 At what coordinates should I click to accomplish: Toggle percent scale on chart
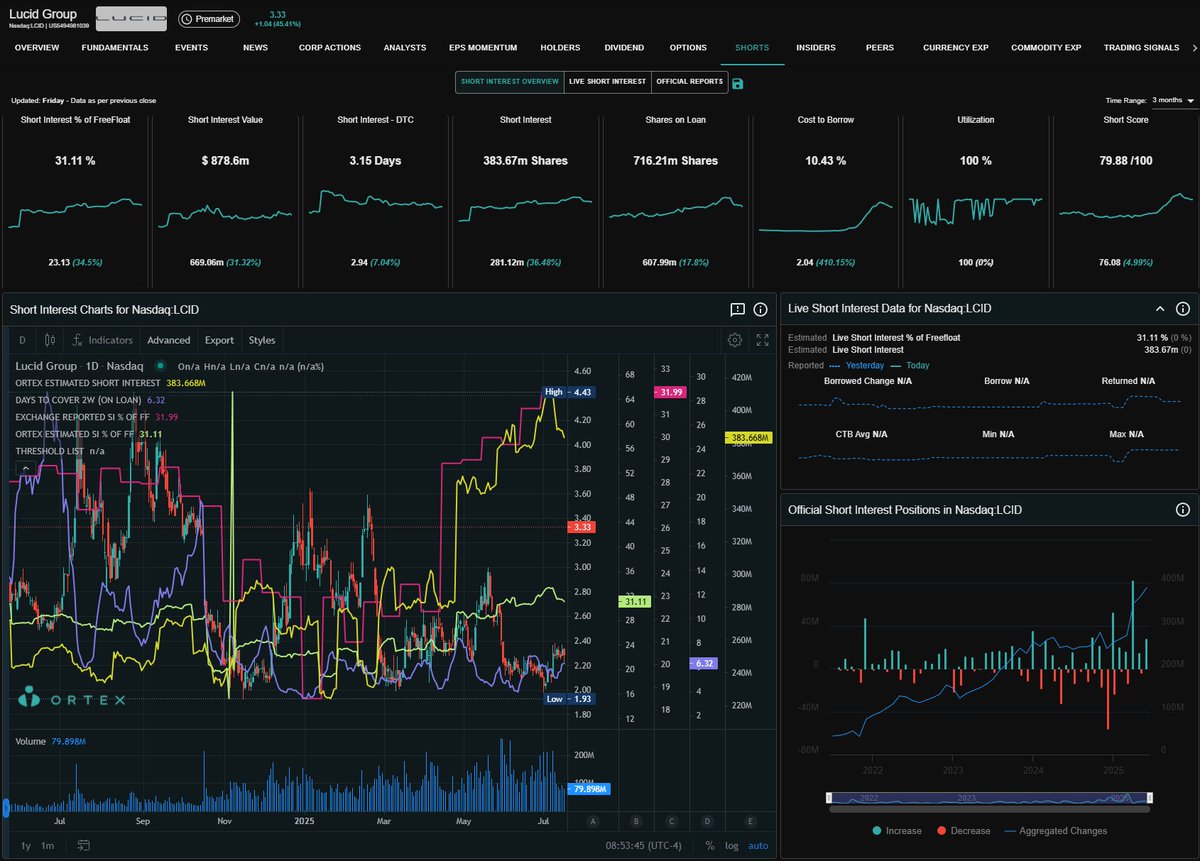[709, 845]
